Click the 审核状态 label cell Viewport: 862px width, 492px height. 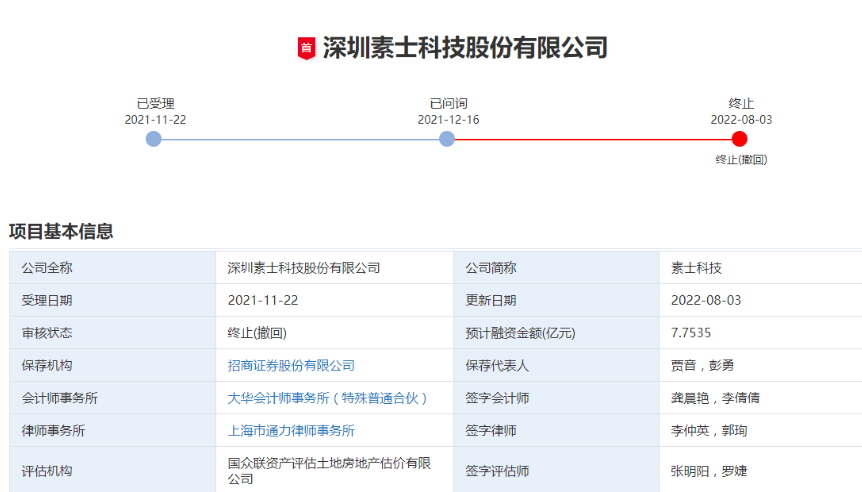click(113, 333)
